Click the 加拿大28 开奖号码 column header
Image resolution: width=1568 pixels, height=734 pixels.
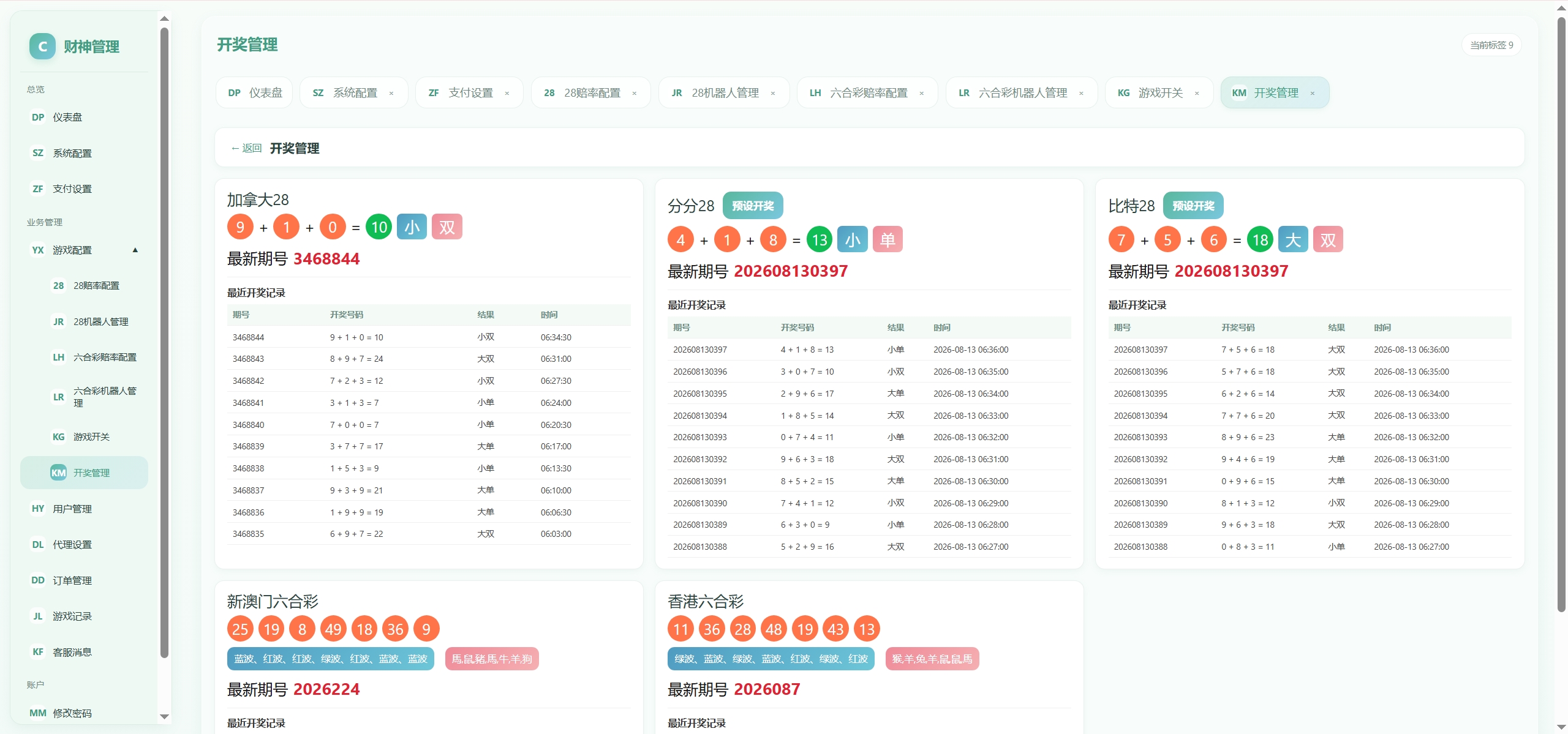point(347,315)
